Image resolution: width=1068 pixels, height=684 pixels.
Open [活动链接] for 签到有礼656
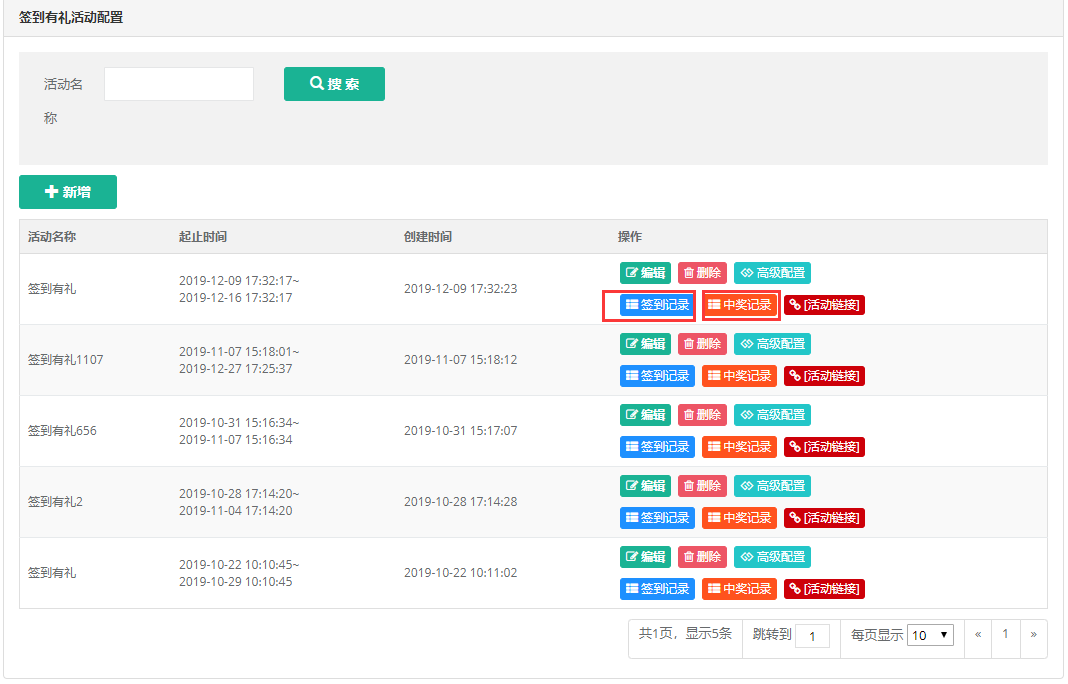click(824, 446)
